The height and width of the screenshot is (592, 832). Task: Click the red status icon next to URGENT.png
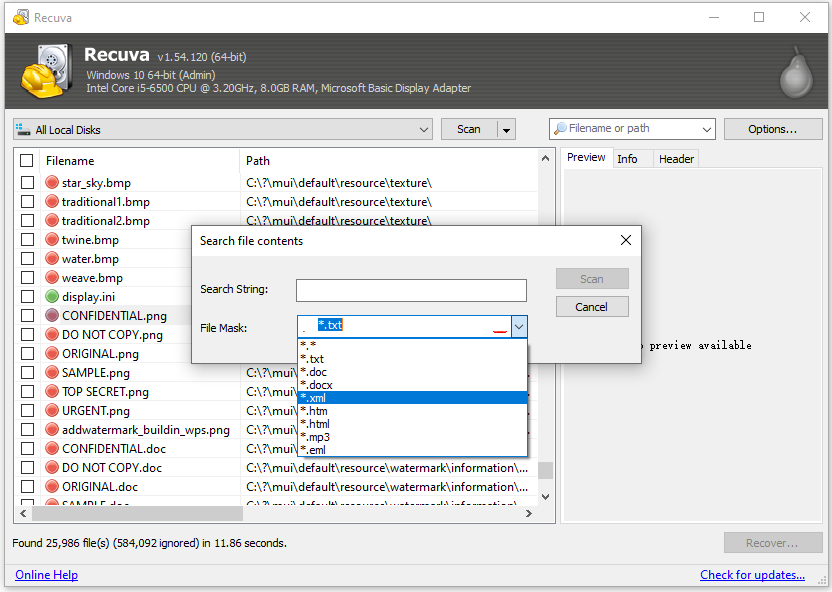point(53,411)
